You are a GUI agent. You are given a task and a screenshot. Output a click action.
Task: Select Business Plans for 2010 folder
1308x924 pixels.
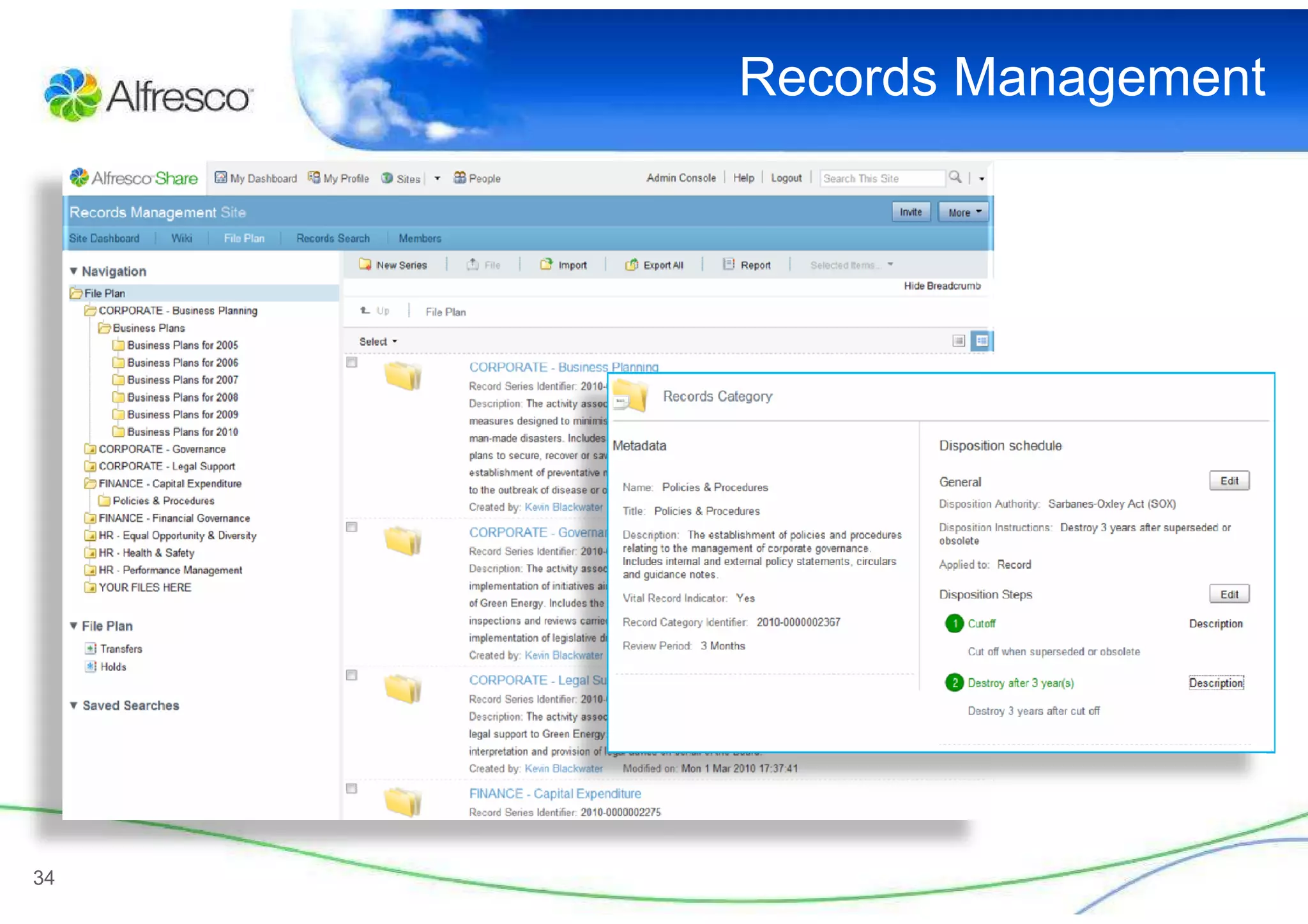(x=176, y=432)
